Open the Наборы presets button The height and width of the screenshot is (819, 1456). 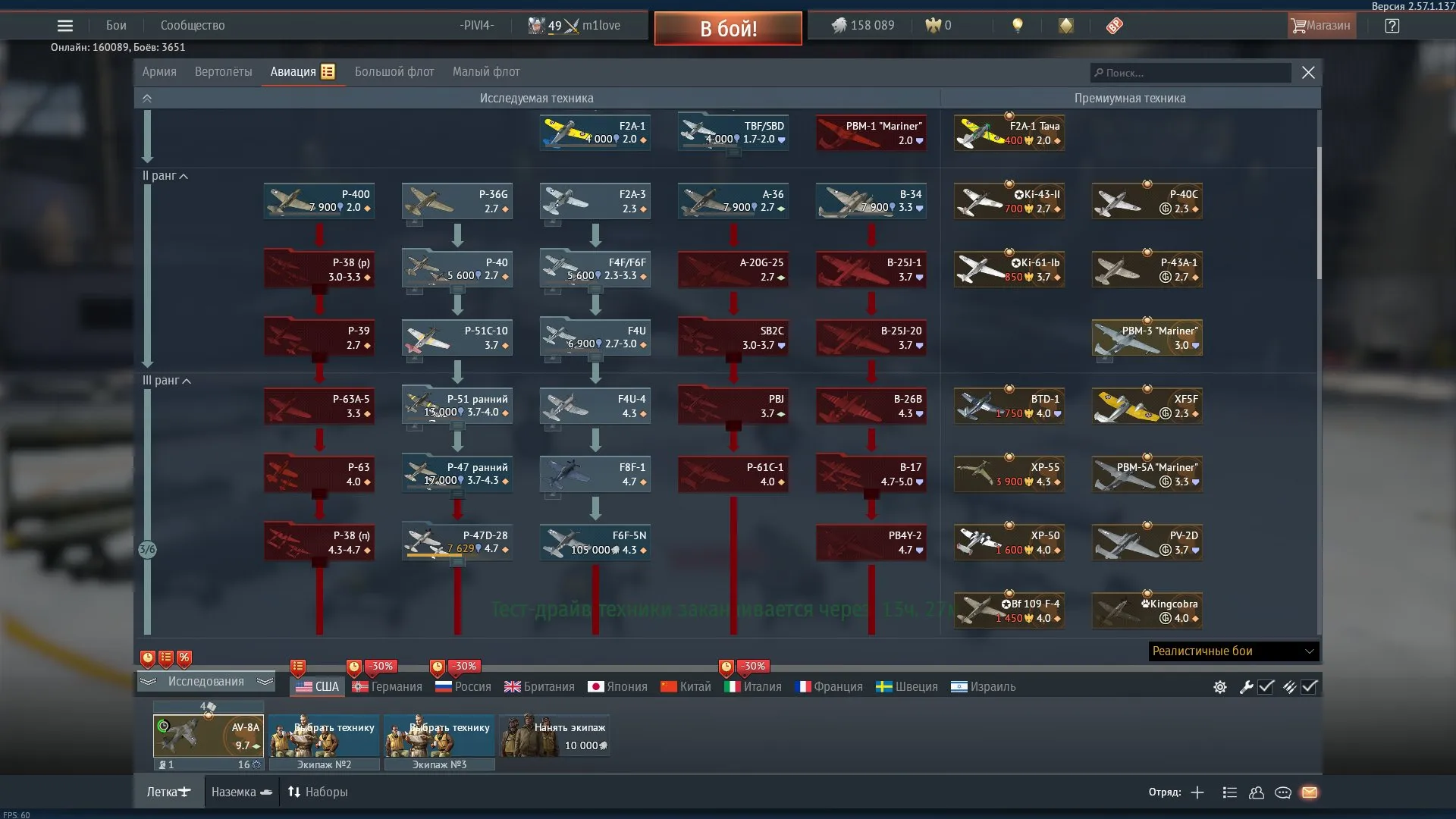pos(318,792)
